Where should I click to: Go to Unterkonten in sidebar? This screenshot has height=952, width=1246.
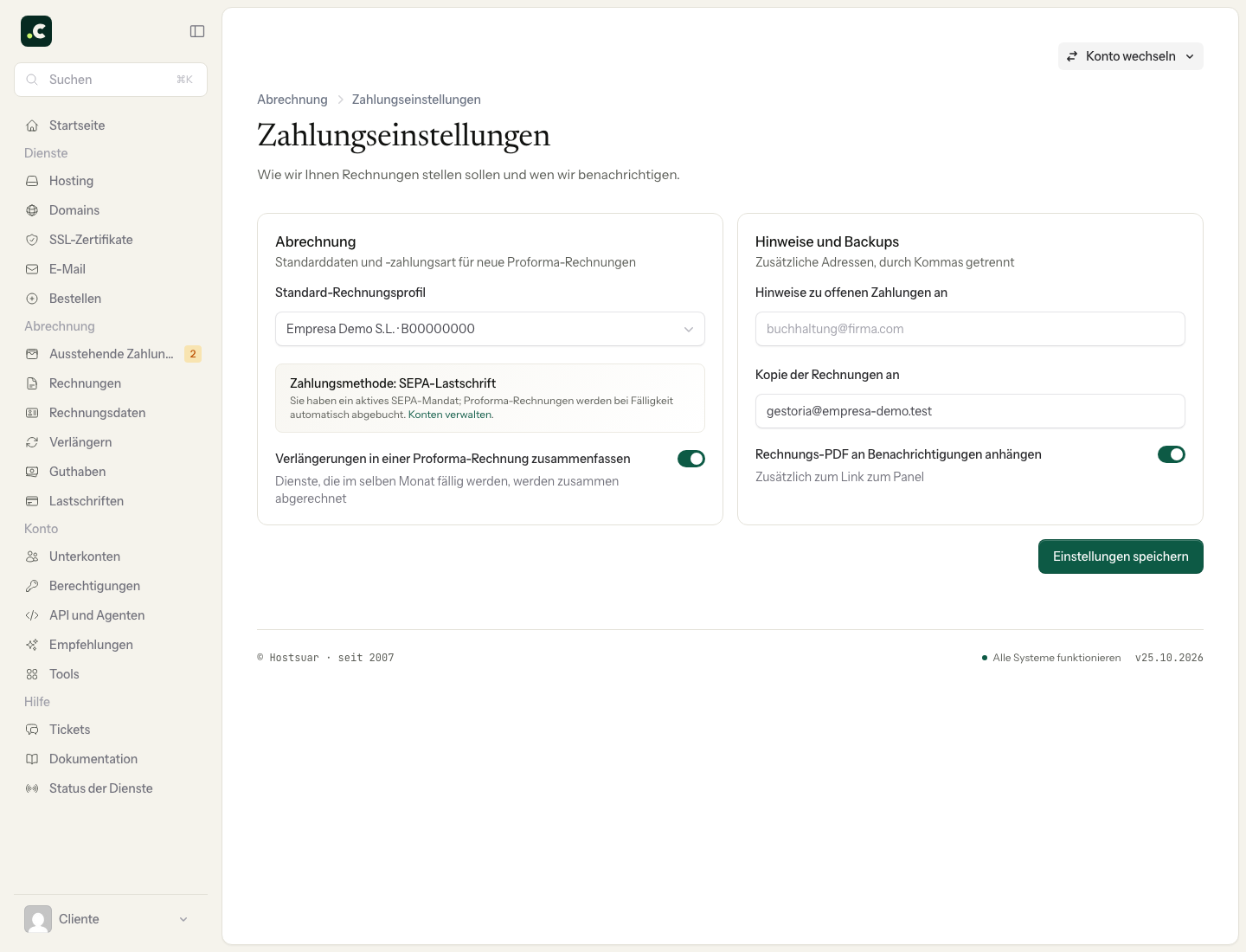(111, 556)
